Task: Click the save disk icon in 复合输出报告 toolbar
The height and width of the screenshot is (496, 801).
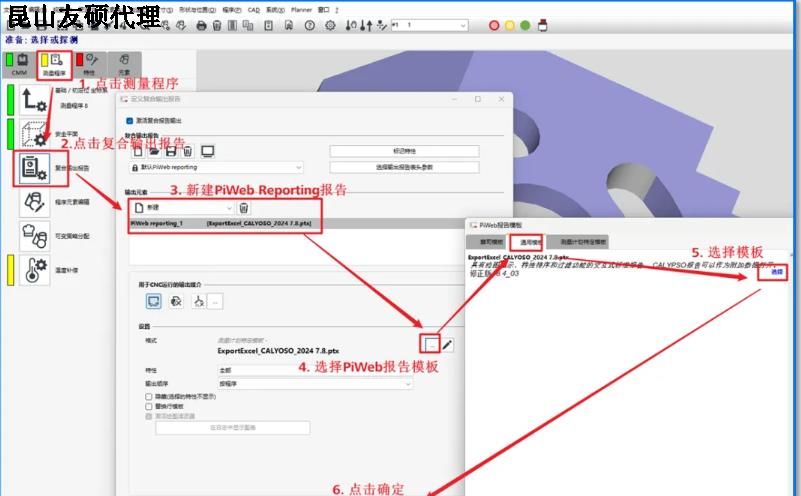Action: pyautogui.click(x=172, y=150)
